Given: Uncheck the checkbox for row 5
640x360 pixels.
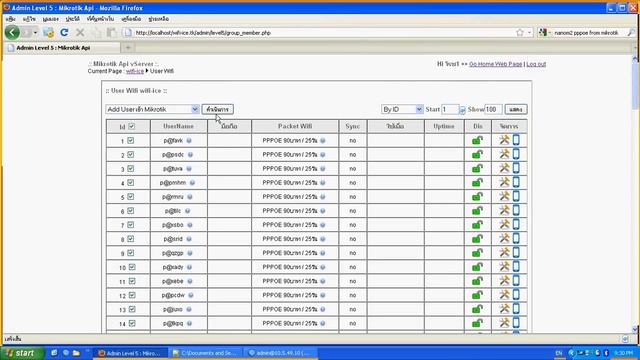Looking at the screenshot, I should [131, 197].
